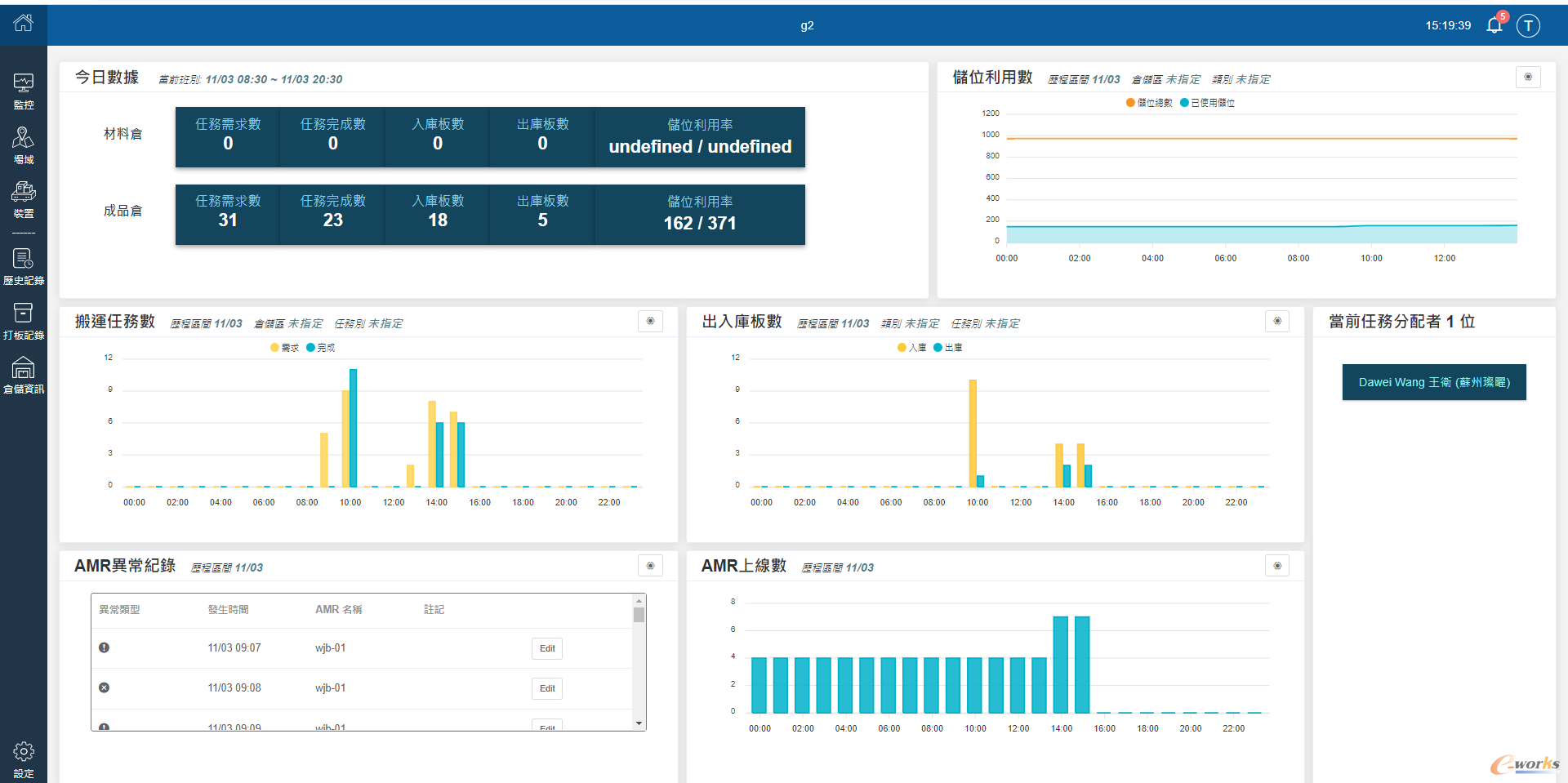Image resolution: width=1568 pixels, height=783 pixels.
Task: Toggle 已使用儲位 legend series
Action: click(1207, 103)
